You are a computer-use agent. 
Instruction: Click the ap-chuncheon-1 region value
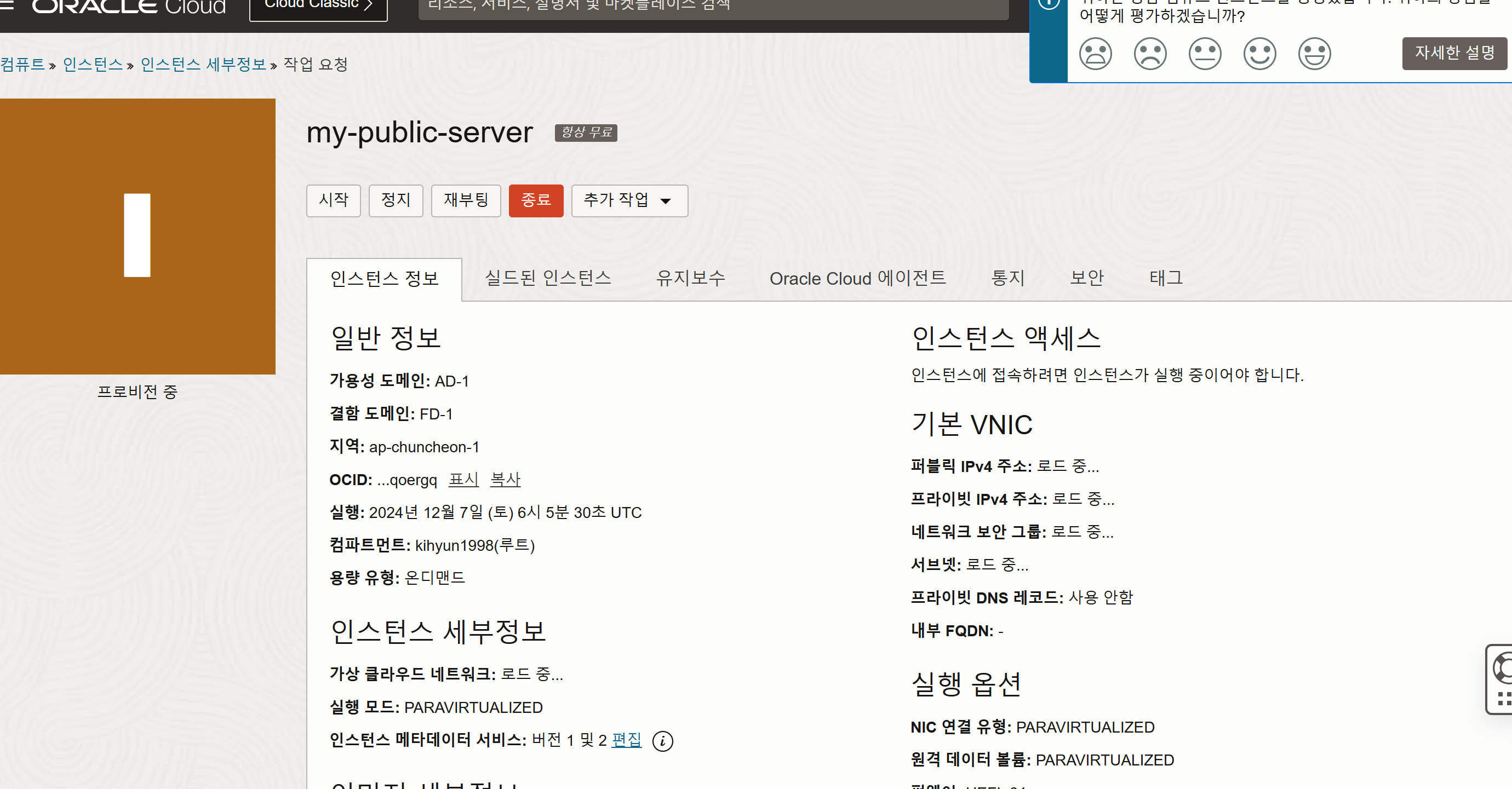(x=424, y=447)
